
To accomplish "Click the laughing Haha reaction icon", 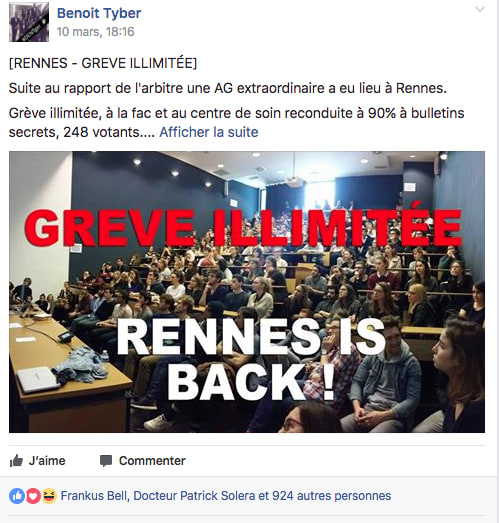I will (x=49, y=496).
